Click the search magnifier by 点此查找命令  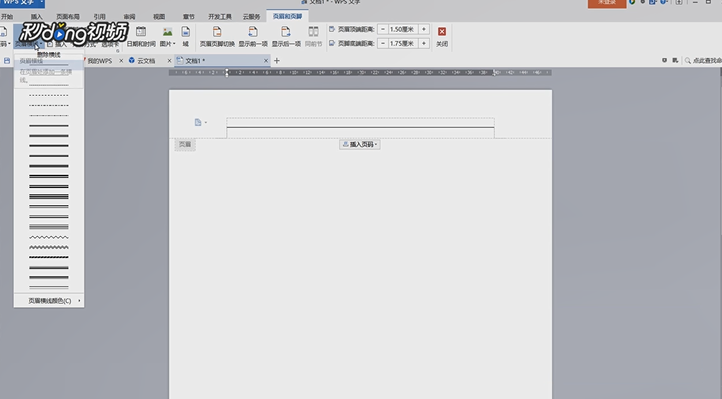click(x=687, y=61)
